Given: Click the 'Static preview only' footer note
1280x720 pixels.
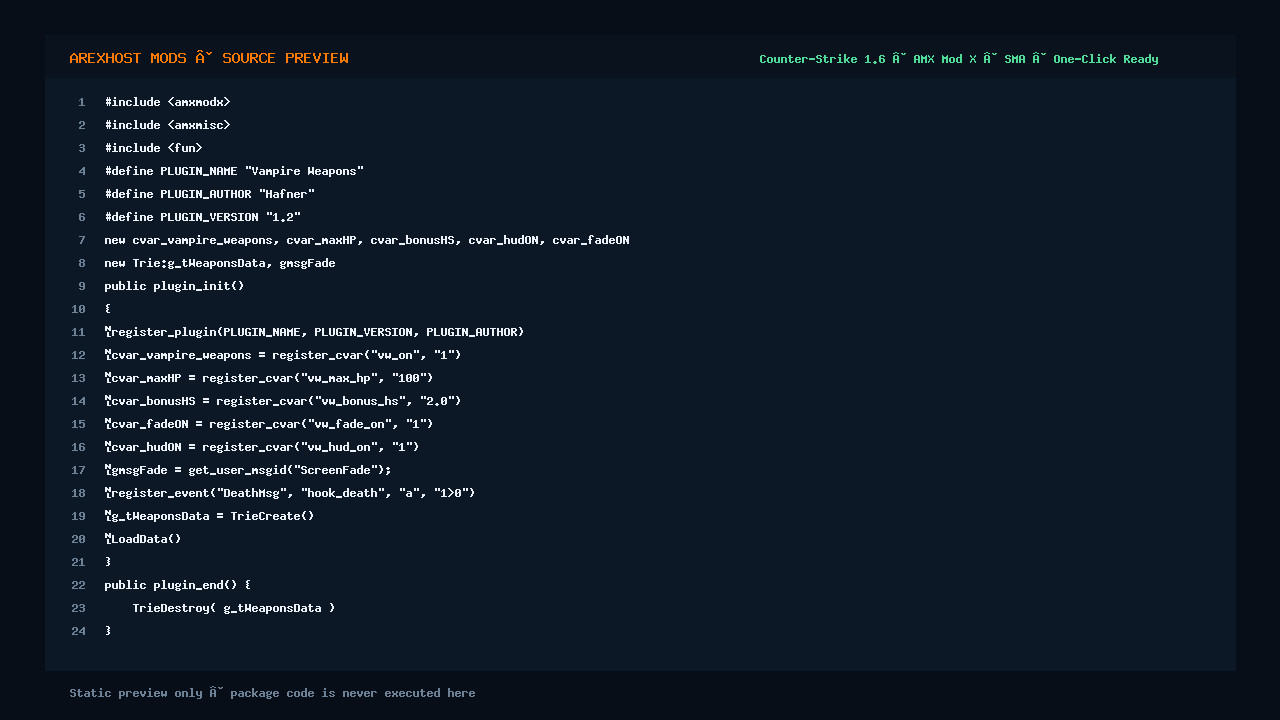Looking at the screenshot, I should (x=272, y=693).
